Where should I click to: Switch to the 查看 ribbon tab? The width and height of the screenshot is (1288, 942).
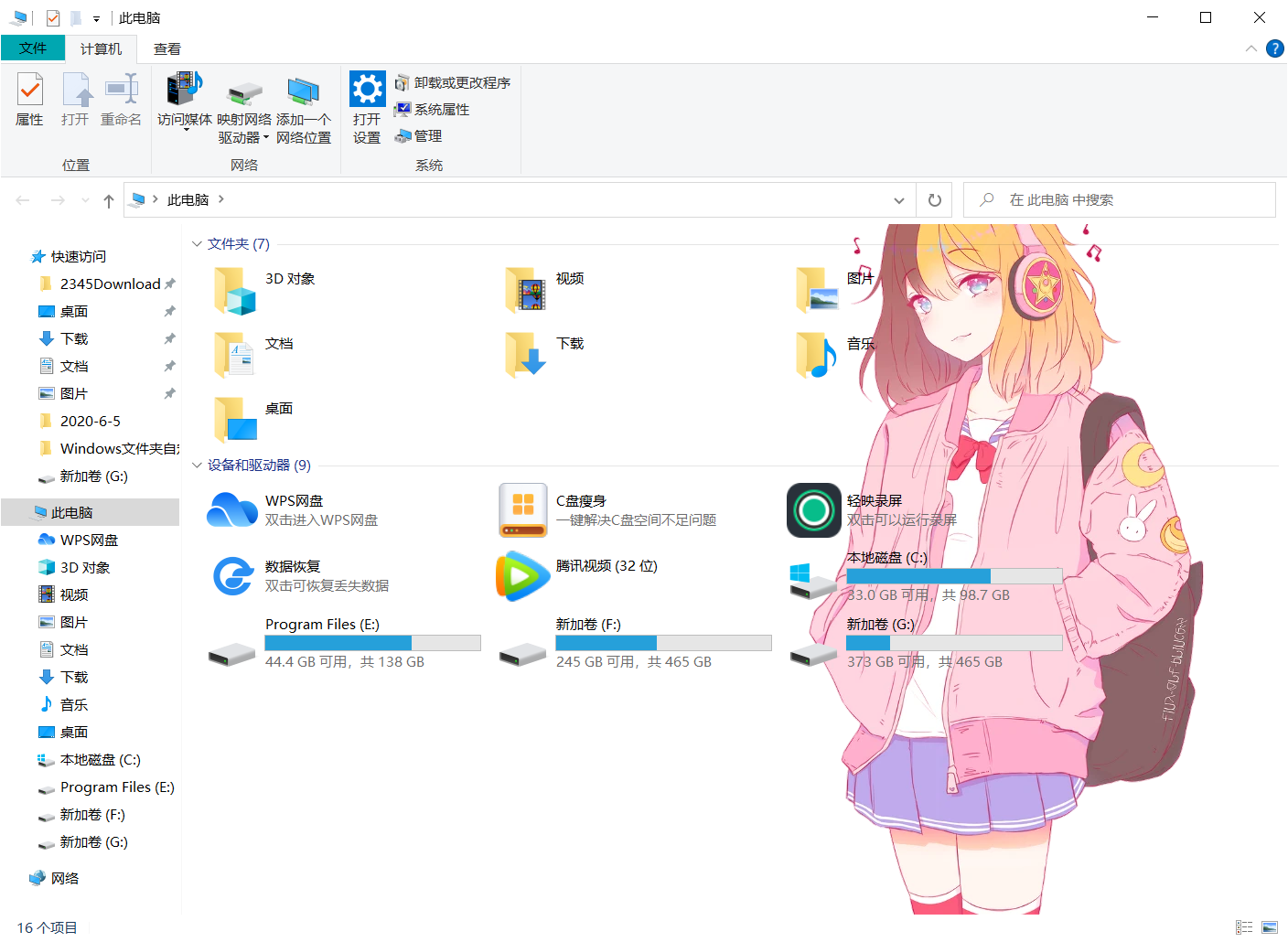(x=166, y=48)
